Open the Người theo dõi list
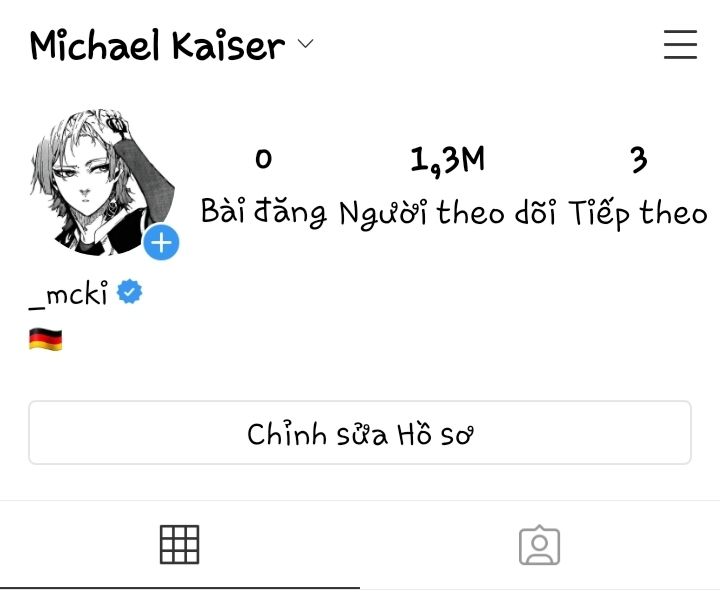 click(447, 213)
